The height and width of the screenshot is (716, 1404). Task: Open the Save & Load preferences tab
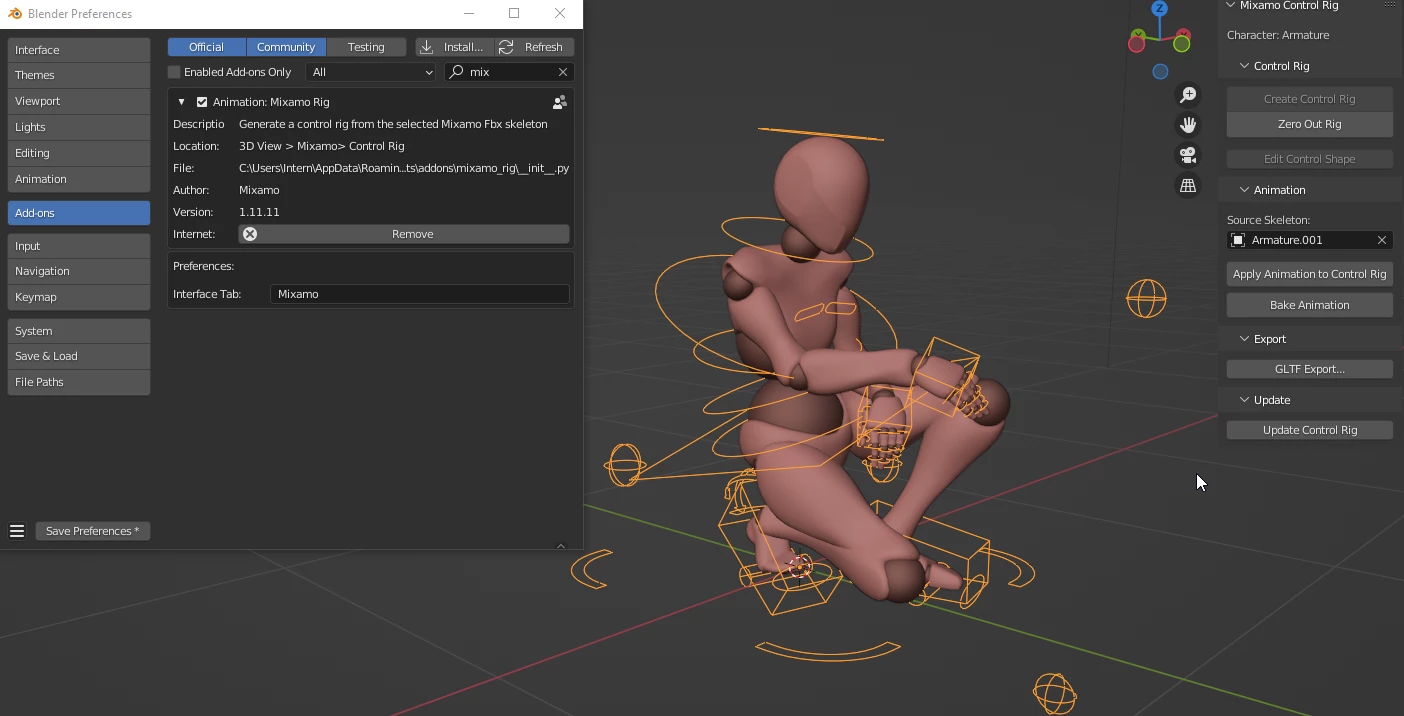click(79, 356)
